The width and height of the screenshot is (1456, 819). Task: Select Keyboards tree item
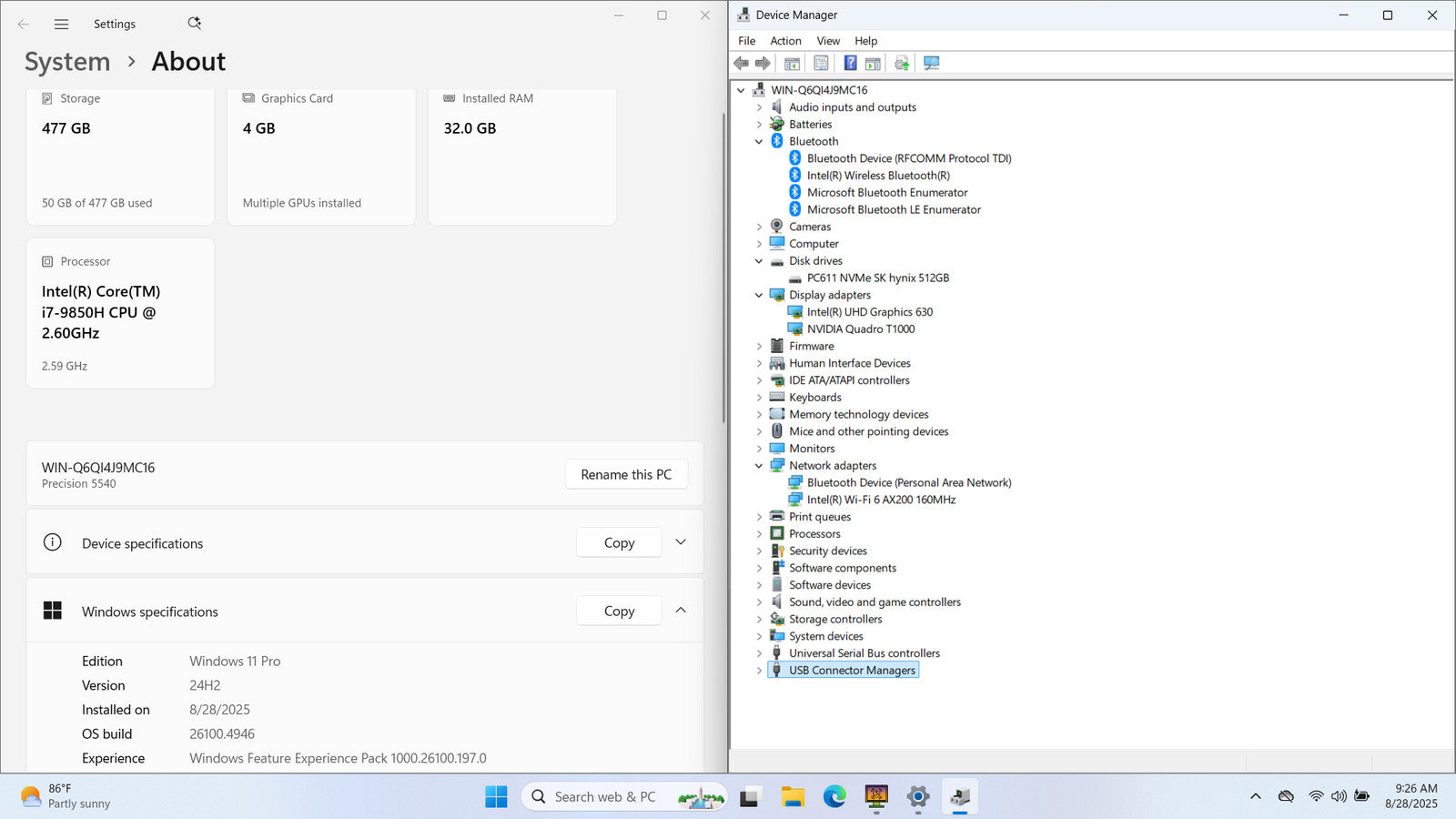coord(814,398)
